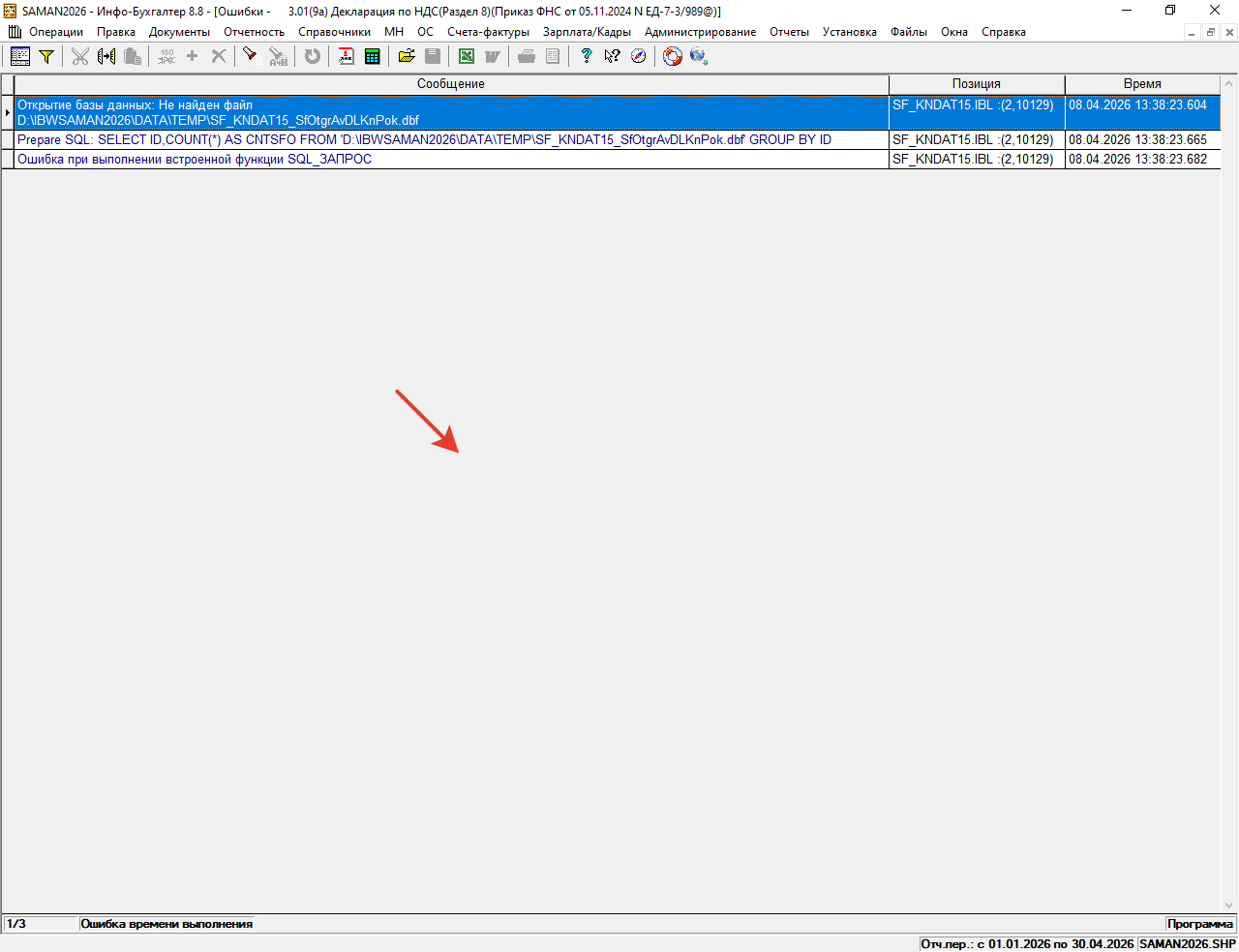1239x952 pixels.
Task: Click the blue question mark help icon
Action: click(x=586, y=56)
